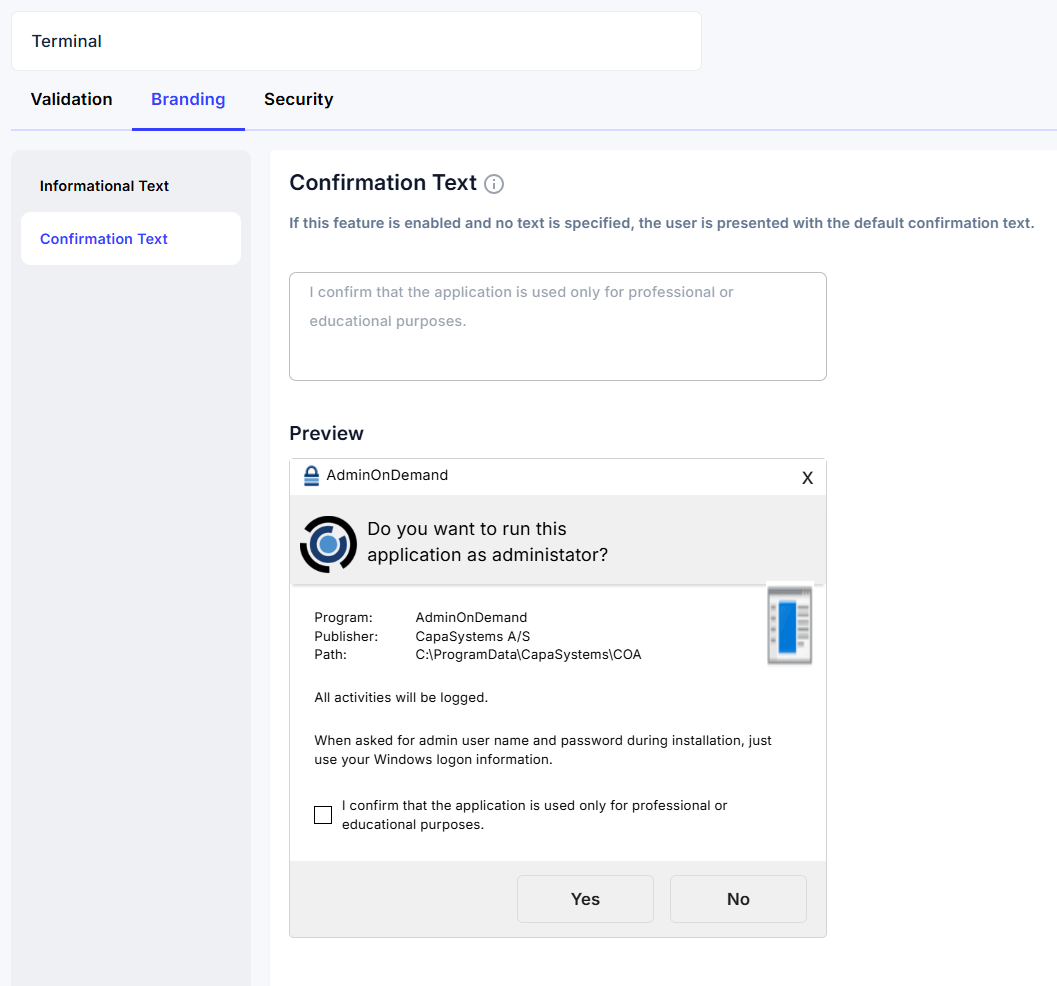
Task: Close the AdminOnDemand preview with X
Action: [807, 478]
